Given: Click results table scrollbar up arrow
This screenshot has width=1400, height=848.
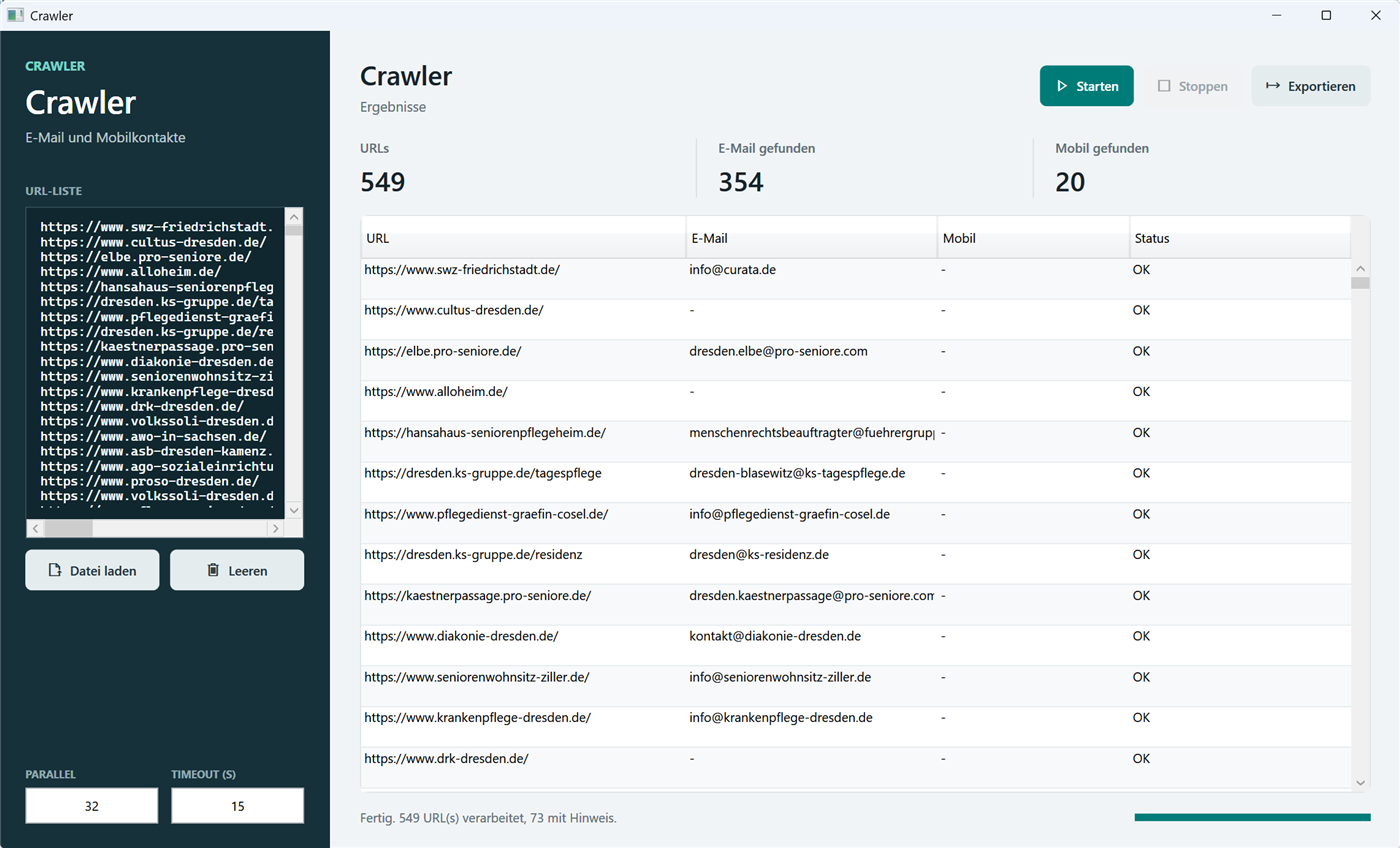Looking at the screenshot, I should coord(1360,268).
